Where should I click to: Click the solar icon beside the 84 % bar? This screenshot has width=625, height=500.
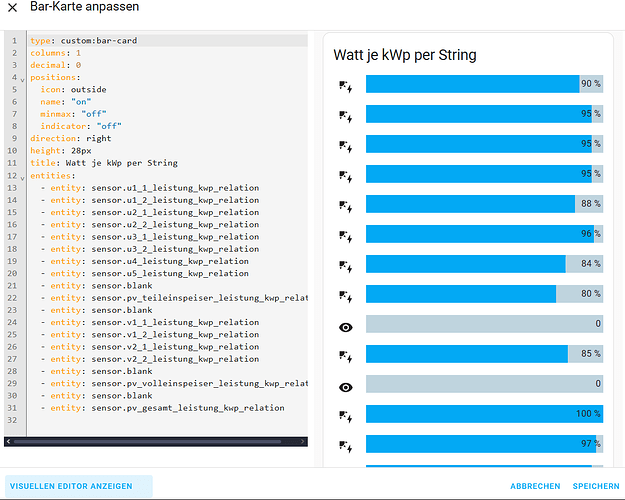(x=346, y=264)
